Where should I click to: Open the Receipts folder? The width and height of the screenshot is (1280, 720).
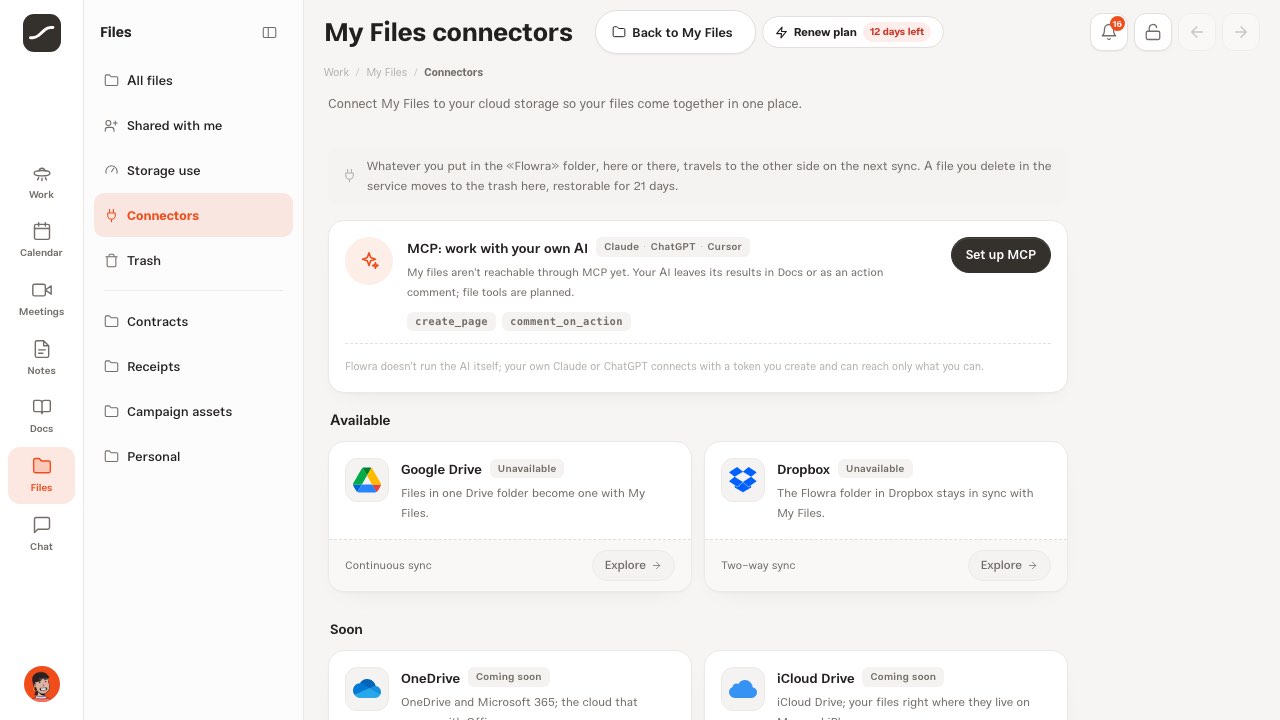193,366
